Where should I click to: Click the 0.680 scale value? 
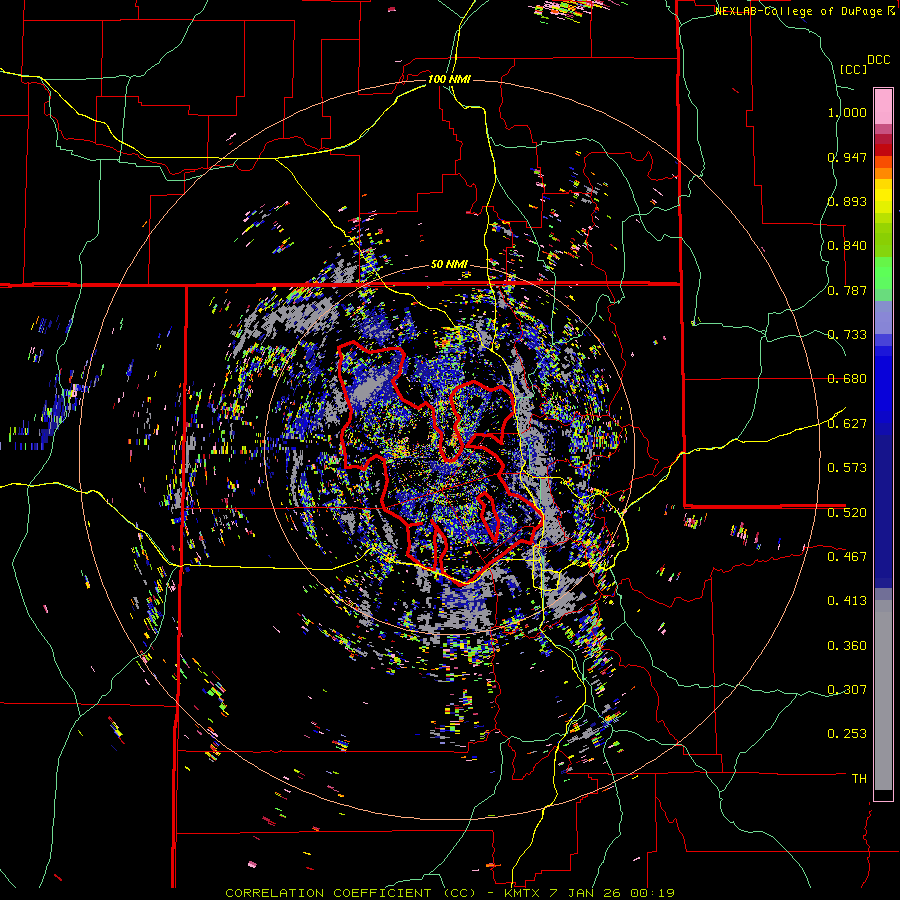[847, 379]
